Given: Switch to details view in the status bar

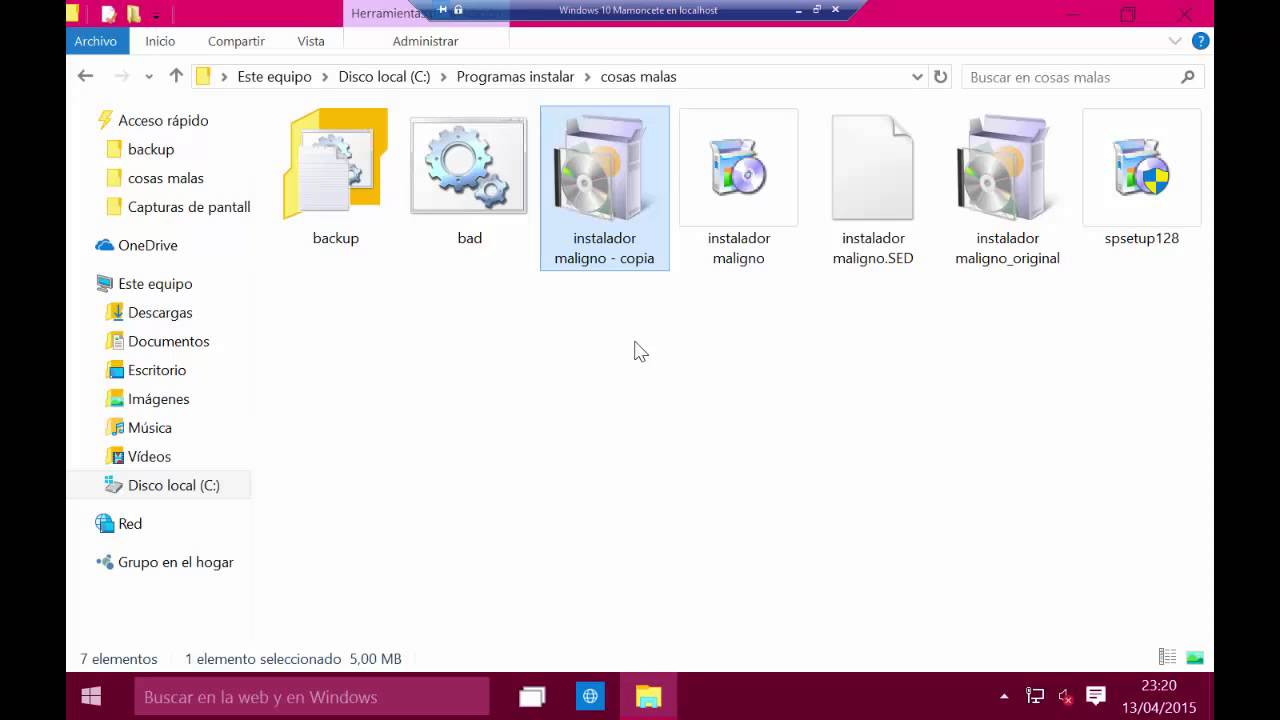Looking at the screenshot, I should pyautogui.click(x=1167, y=657).
